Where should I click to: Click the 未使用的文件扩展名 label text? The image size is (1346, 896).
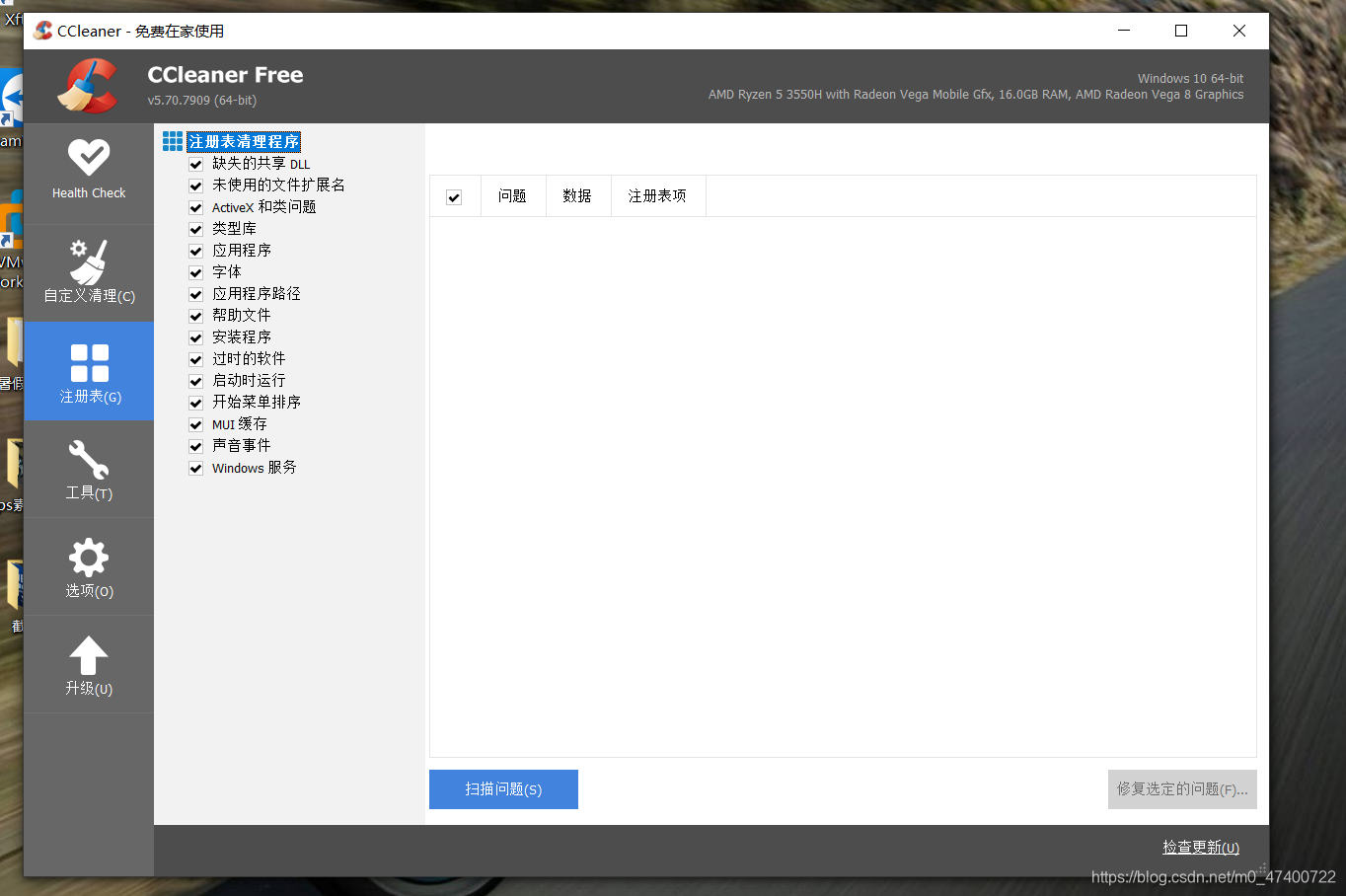278,186
